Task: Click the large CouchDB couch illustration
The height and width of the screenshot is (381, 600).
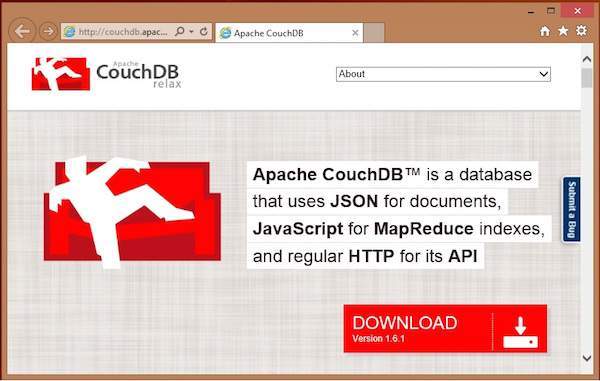Action: [x=132, y=212]
